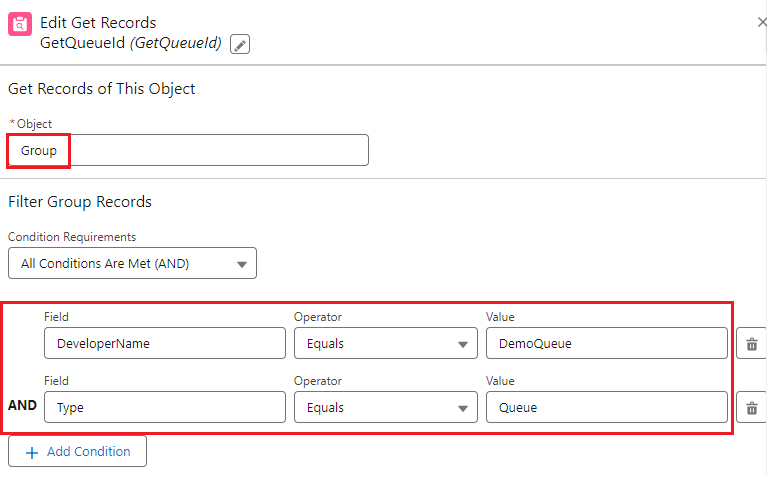Select the Type field input

[x=165, y=408]
